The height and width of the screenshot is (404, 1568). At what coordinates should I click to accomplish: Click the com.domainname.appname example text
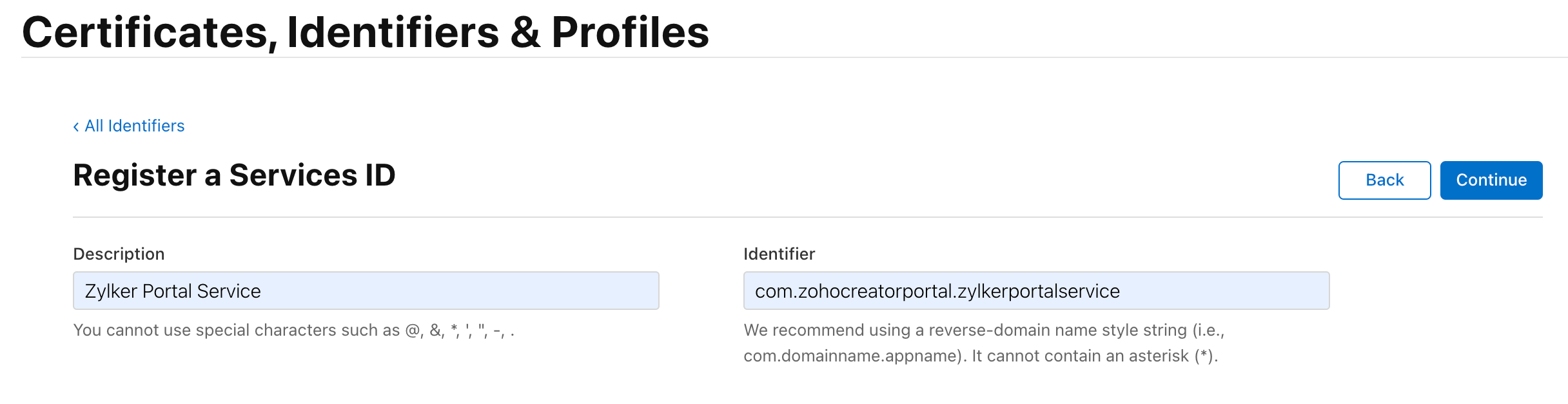pos(851,356)
